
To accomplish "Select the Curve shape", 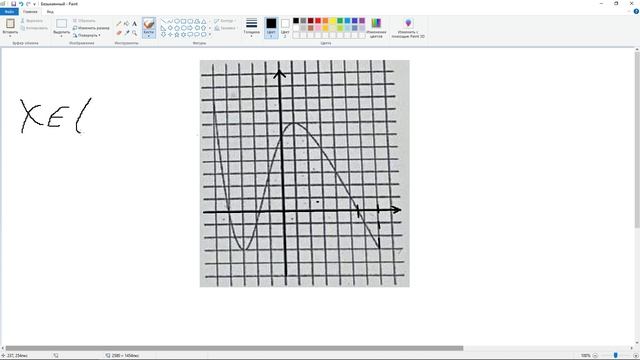I will click(170, 21).
